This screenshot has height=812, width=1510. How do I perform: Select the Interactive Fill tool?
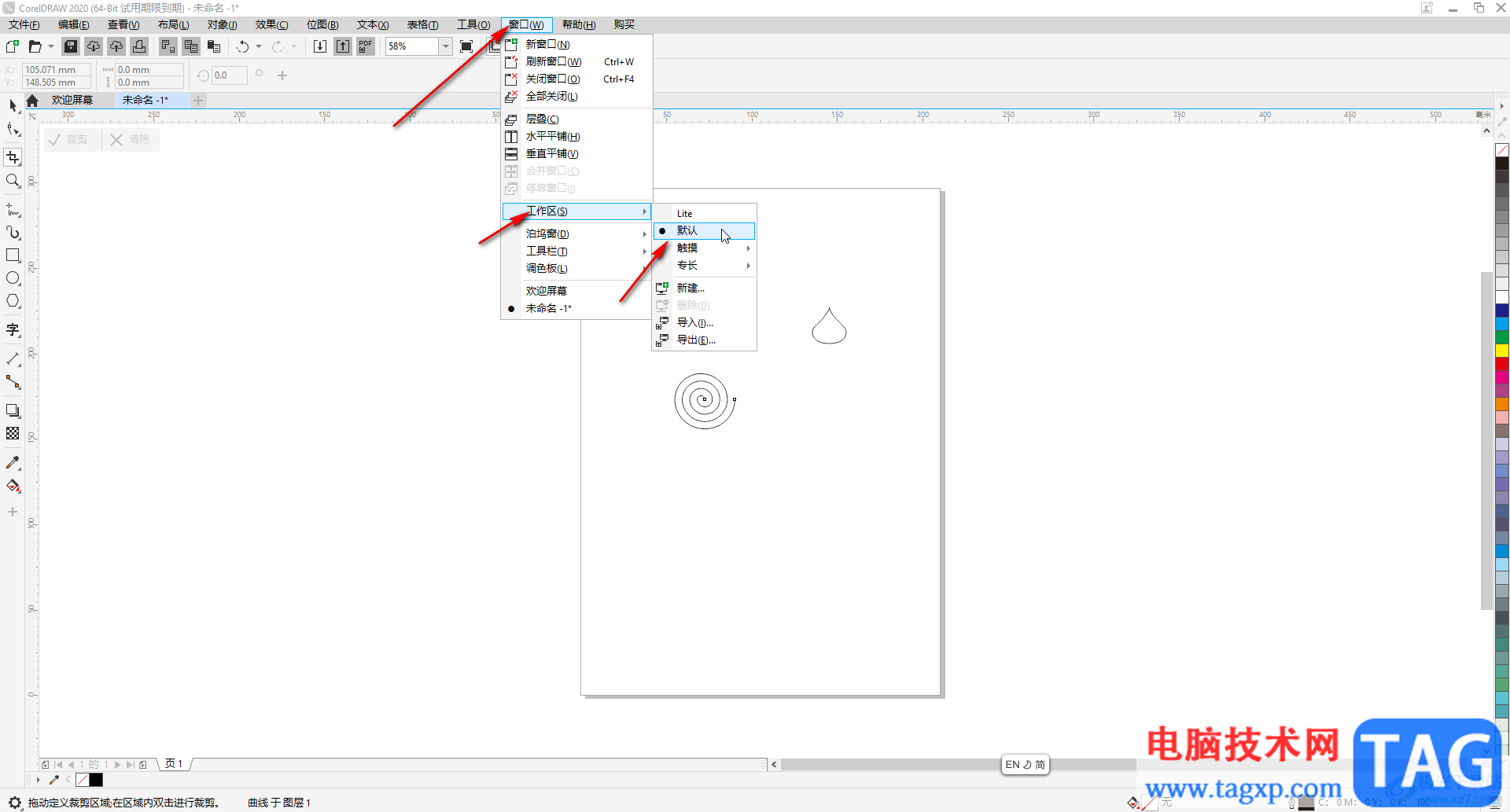coord(13,486)
